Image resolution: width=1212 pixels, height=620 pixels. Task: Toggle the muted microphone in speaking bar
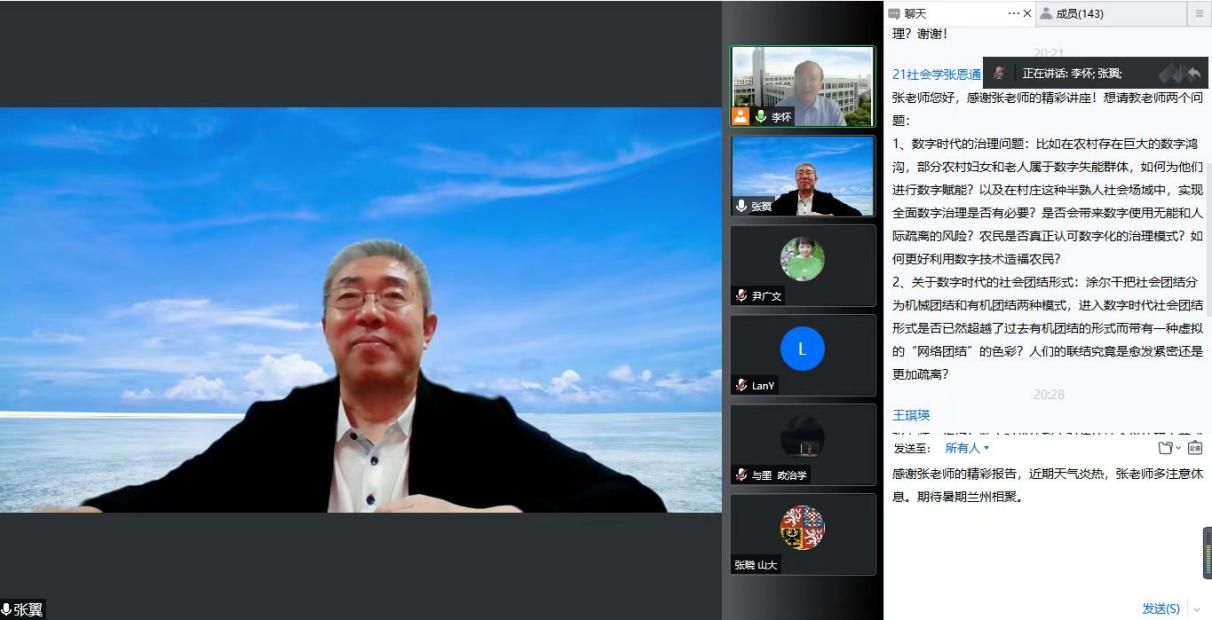(999, 73)
